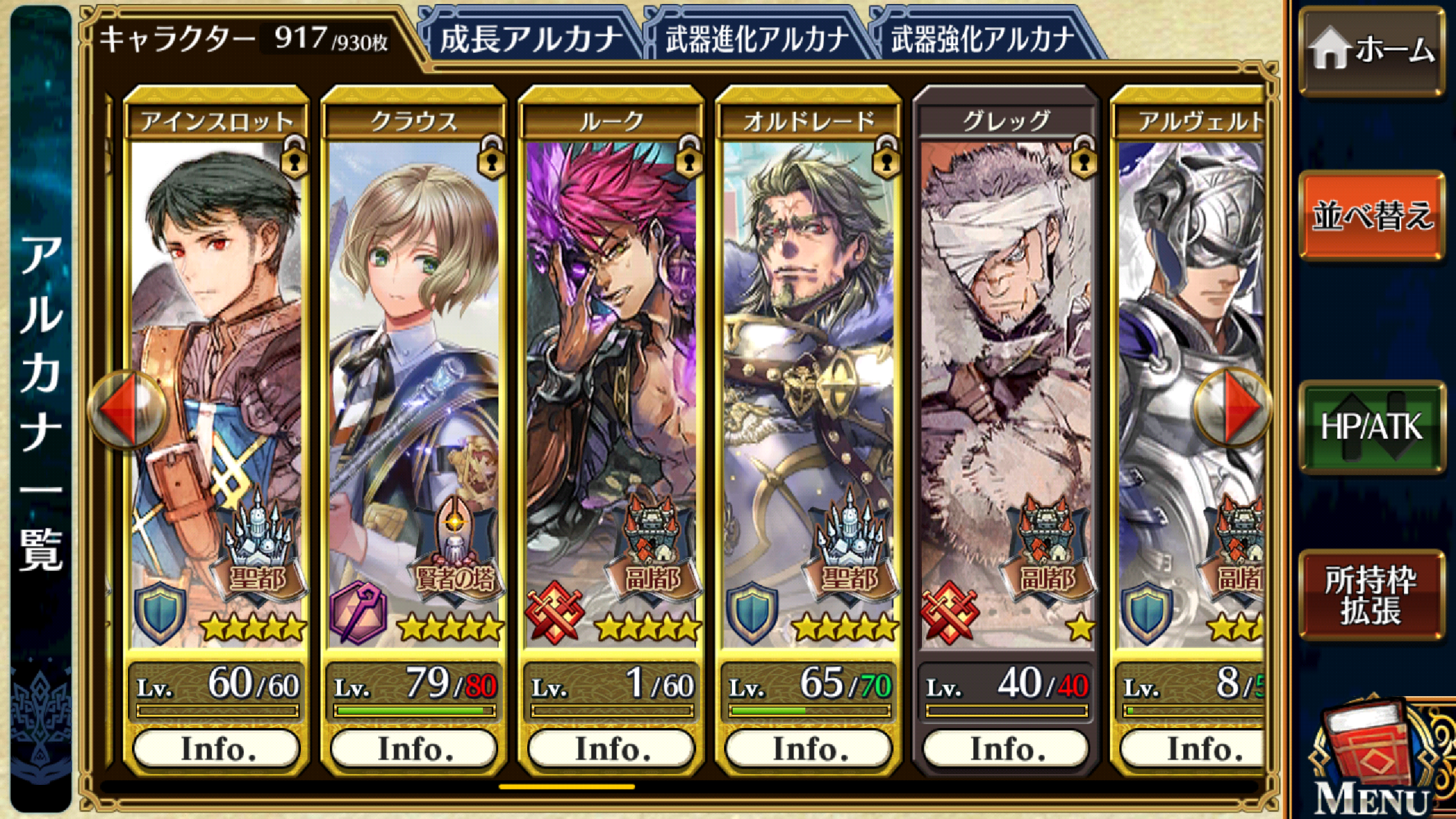Tap the 所持枠拡張 button
This screenshot has height=819, width=1456.
(x=1372, y=595)
